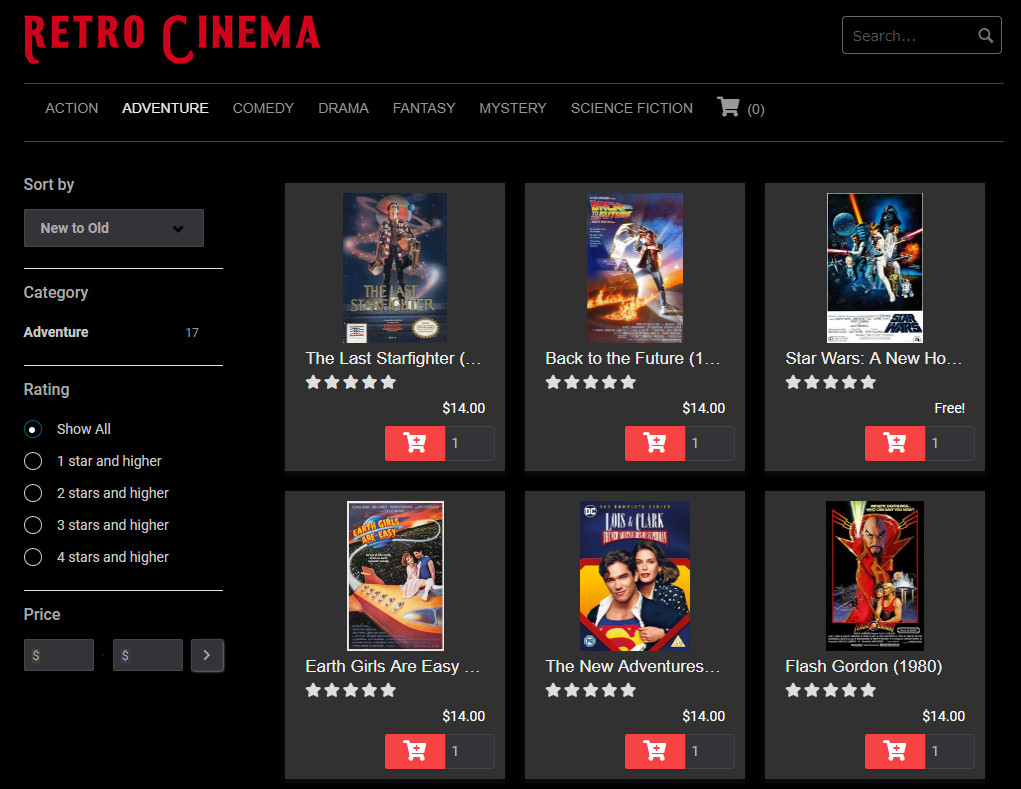Screen dimensions: 1021x789
Task: Open The Last Starfighter title link
Action: [393, 358]
